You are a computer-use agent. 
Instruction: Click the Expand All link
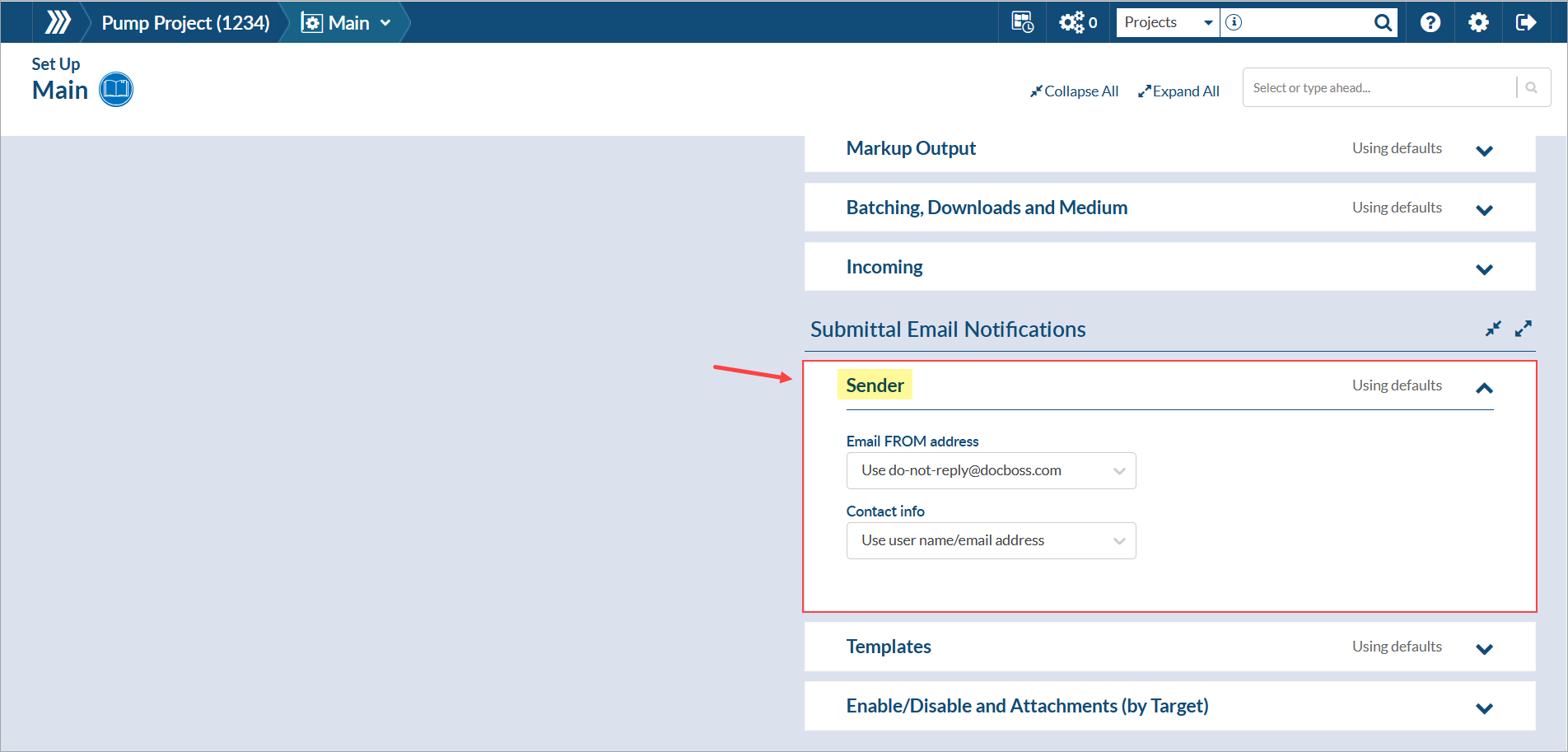coord(1178,91)
